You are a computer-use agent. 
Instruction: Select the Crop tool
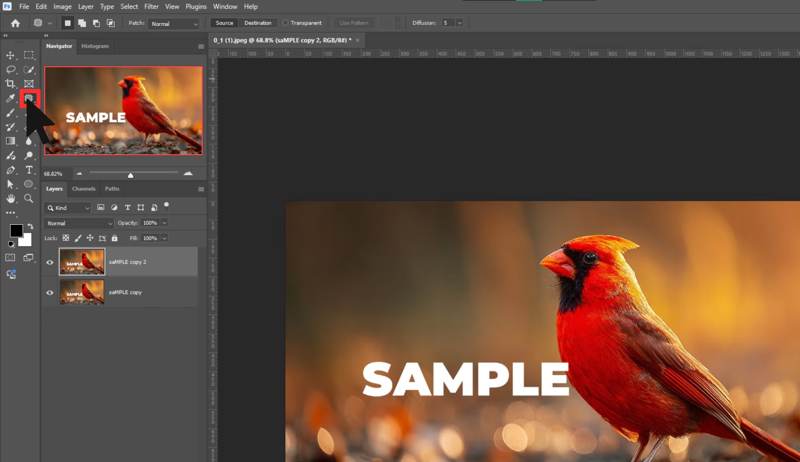point(11,84)
